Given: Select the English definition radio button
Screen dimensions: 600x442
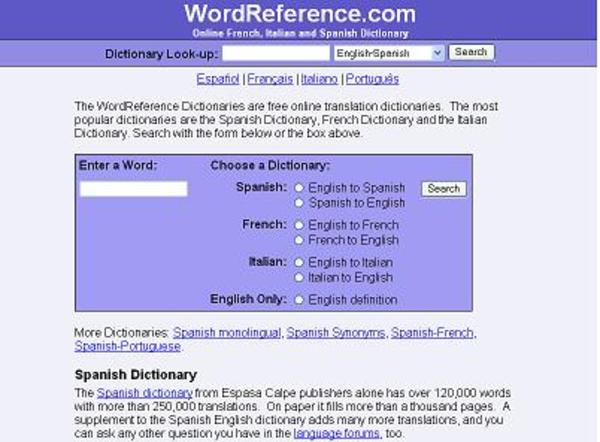Looking at the screenshot, I should pyautogui.click(x=300, y=300).
